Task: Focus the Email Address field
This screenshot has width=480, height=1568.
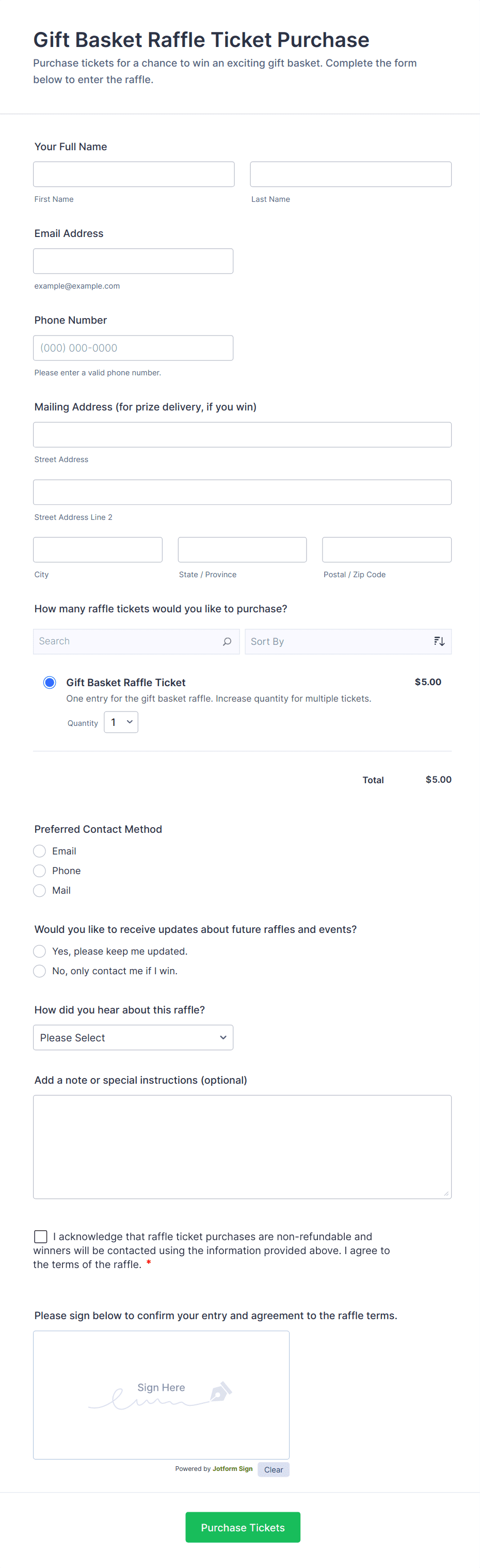Action: coord(133,261)
